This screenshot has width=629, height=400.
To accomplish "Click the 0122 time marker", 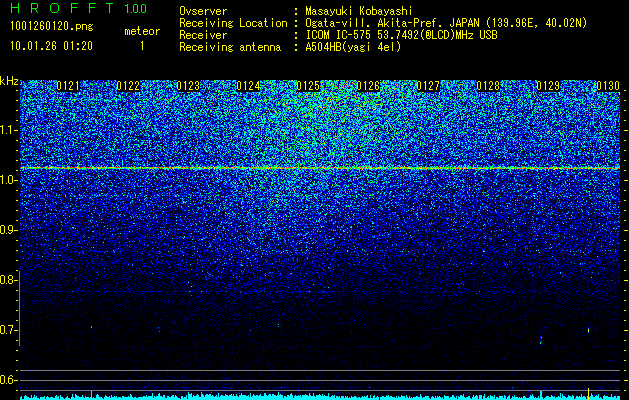I will coord(128,86).
